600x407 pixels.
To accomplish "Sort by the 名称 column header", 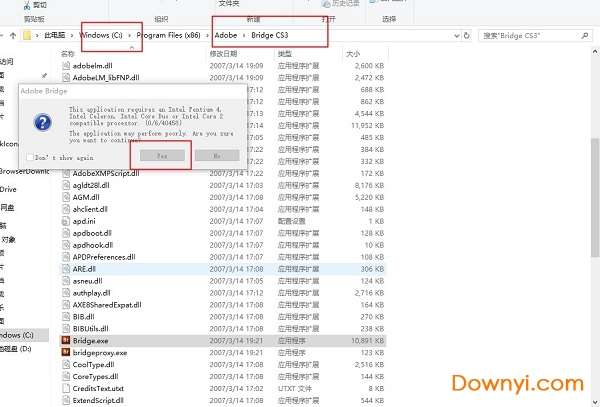I will pos(67,54).
